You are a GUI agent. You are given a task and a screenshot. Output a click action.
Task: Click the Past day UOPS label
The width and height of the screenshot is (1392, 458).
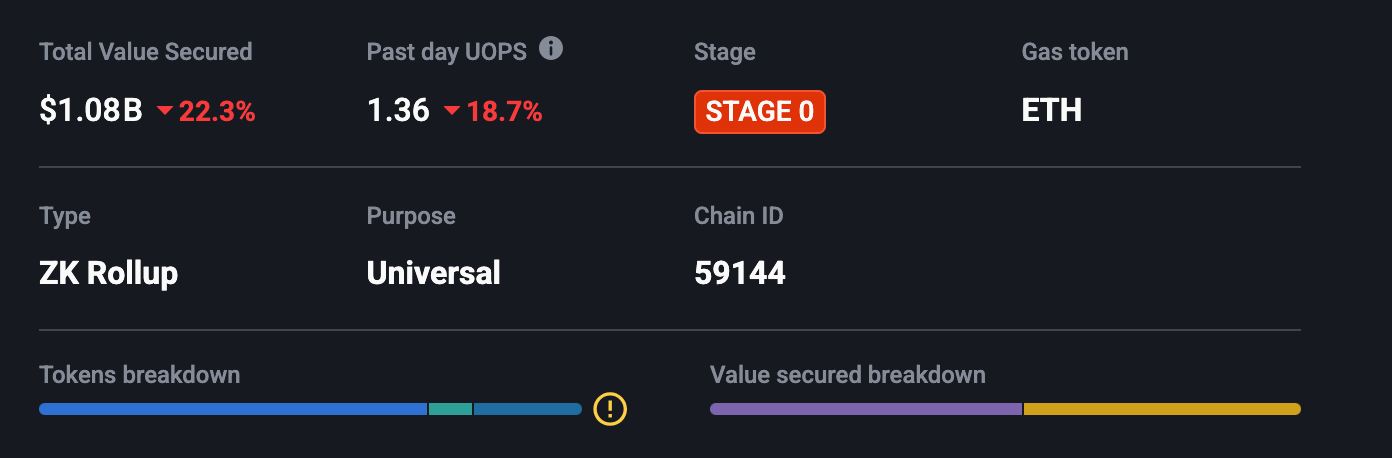click(x=446, y=51)
